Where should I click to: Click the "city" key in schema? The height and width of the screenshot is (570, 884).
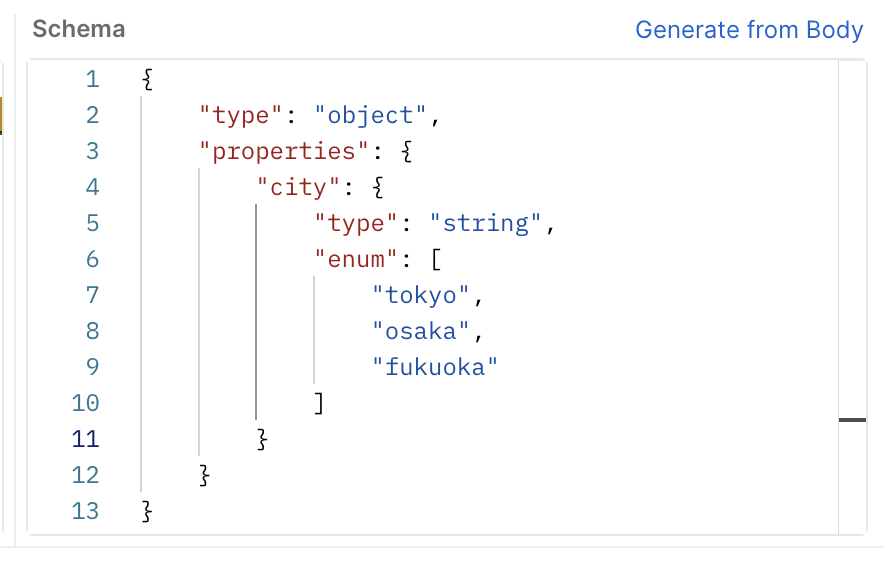coord(298,188)
